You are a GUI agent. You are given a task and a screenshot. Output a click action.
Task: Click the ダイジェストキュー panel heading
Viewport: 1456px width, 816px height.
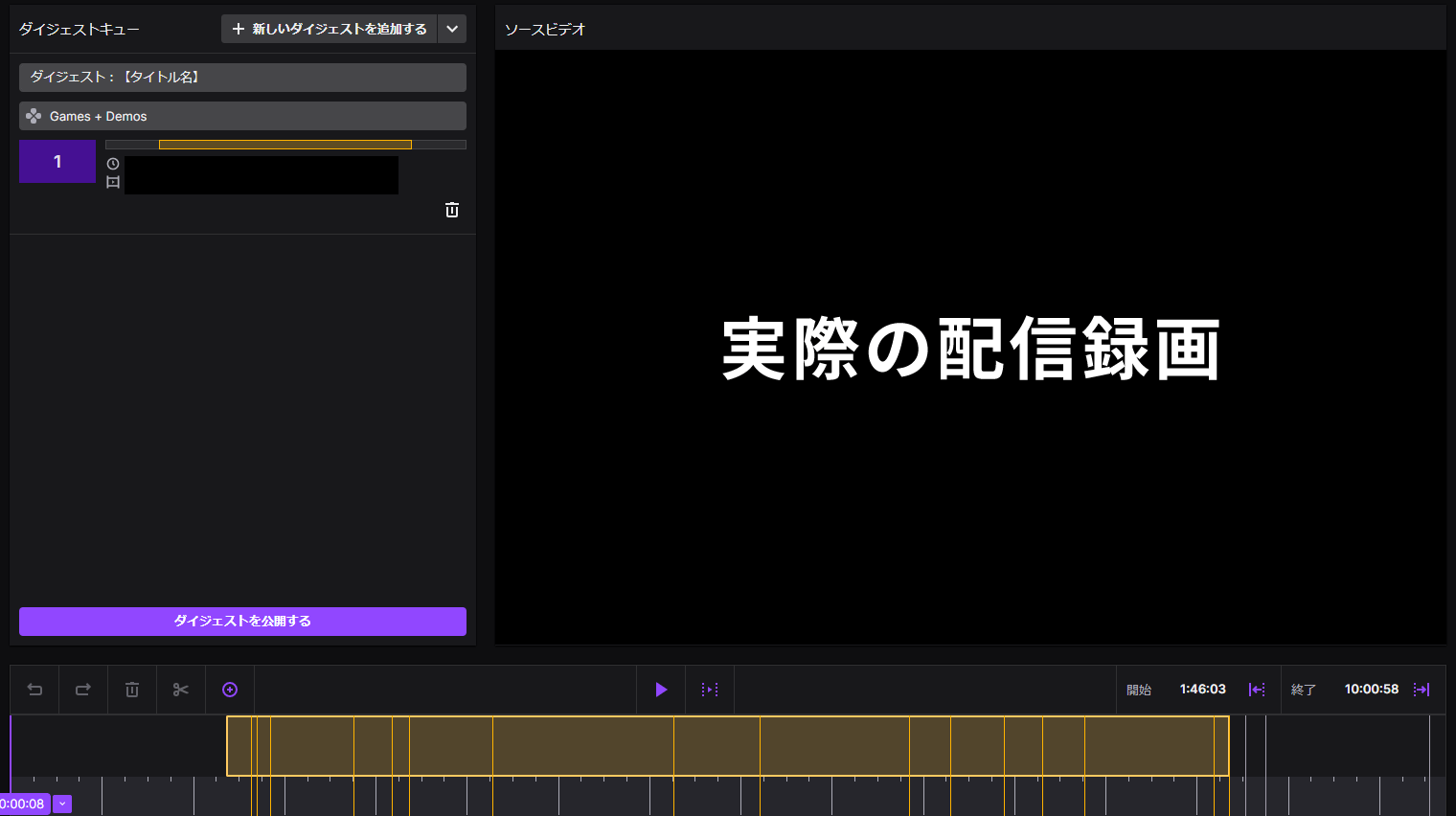click(80, 30)
